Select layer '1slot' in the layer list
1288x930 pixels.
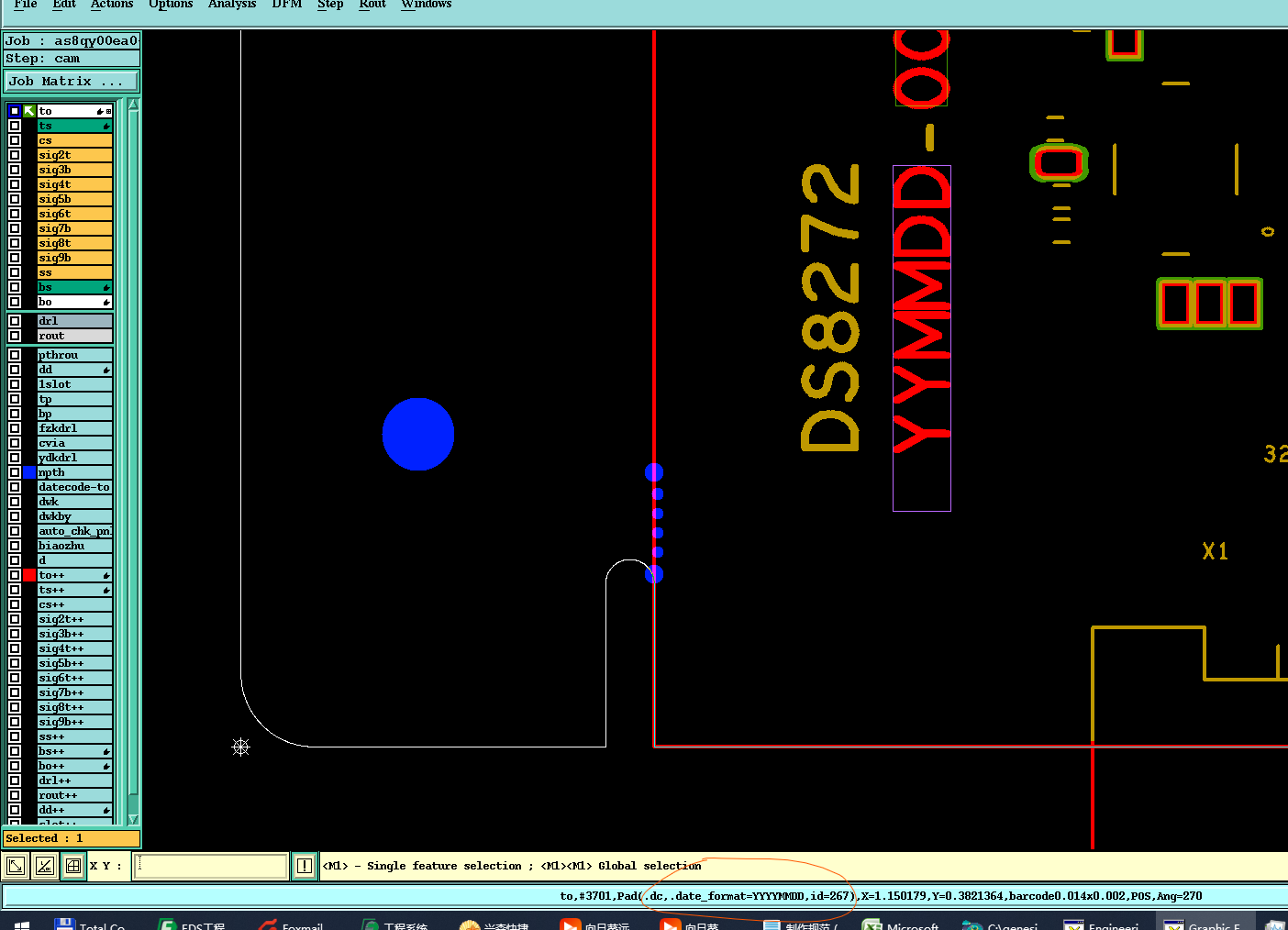point(75,384)
